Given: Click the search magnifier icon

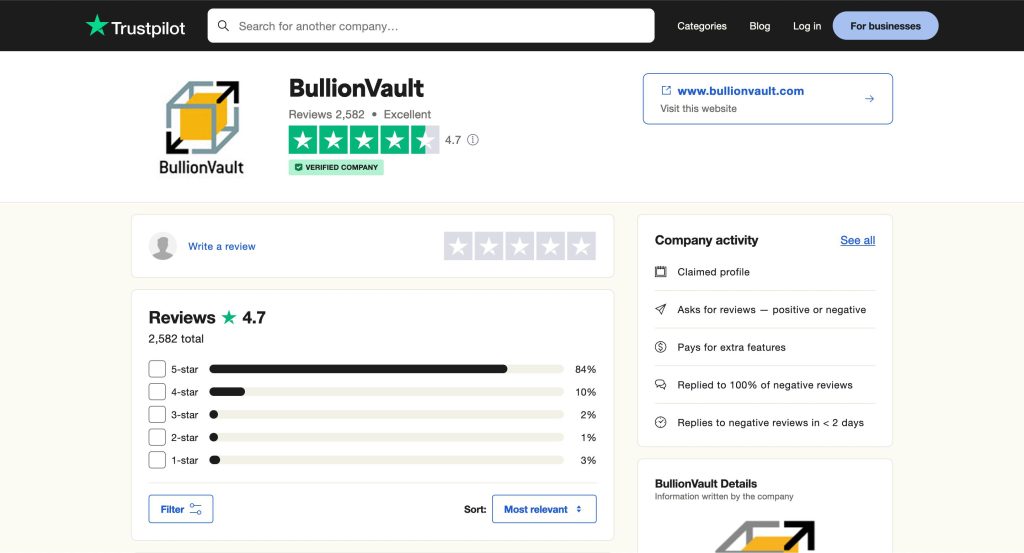Looking at the screenshot, I should pos(223,26).
